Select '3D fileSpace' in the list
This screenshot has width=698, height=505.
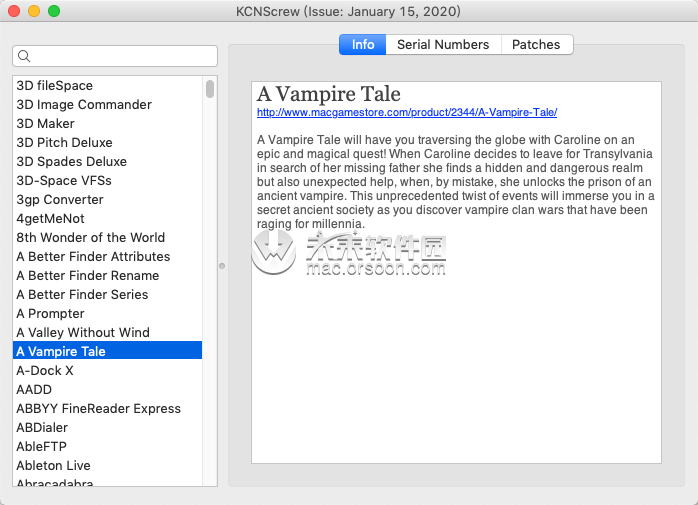click(x=107, y=86)
